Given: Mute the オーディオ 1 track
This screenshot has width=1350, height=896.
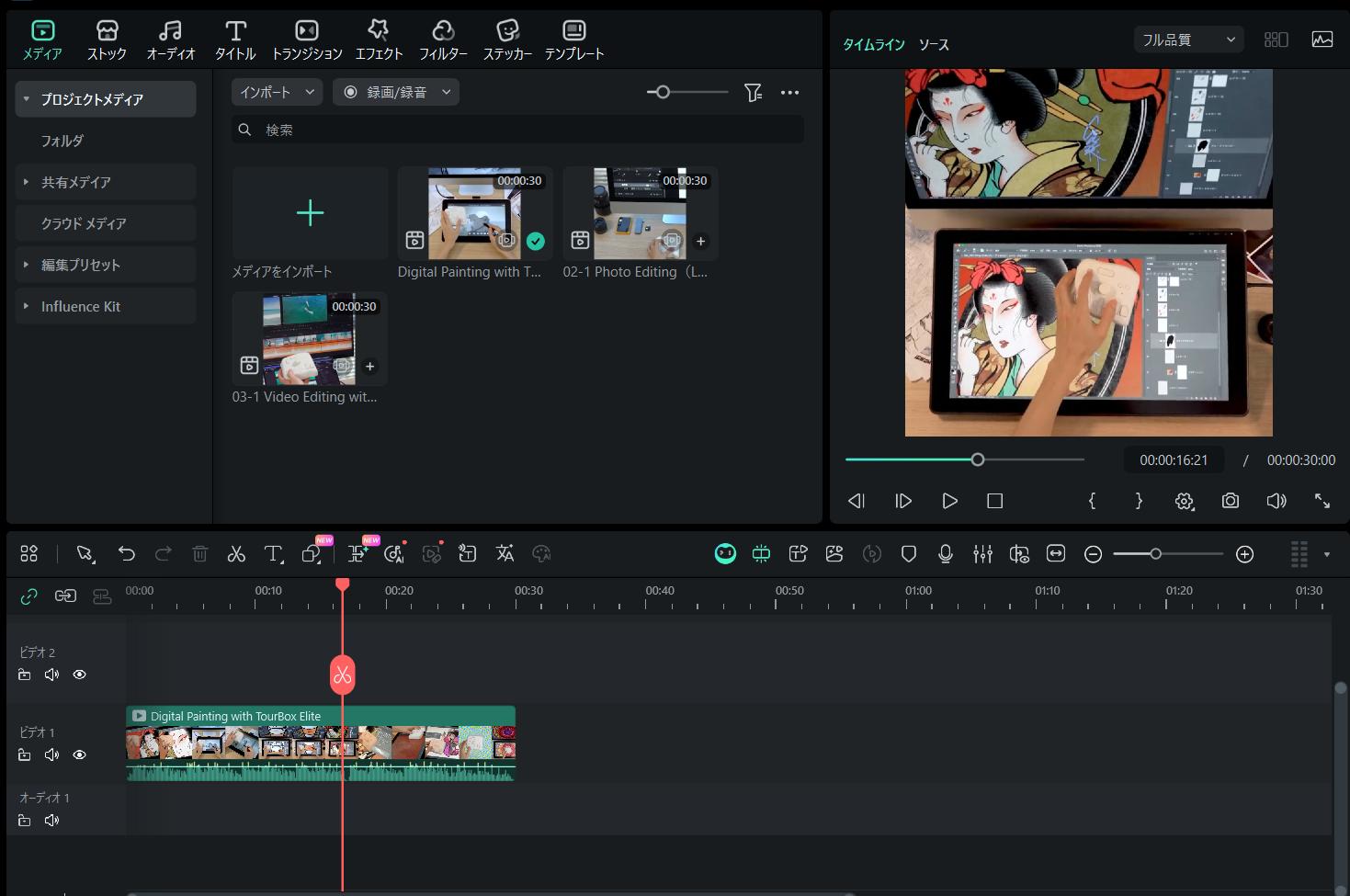Looking at the screenshot, I should pos(51,821).
